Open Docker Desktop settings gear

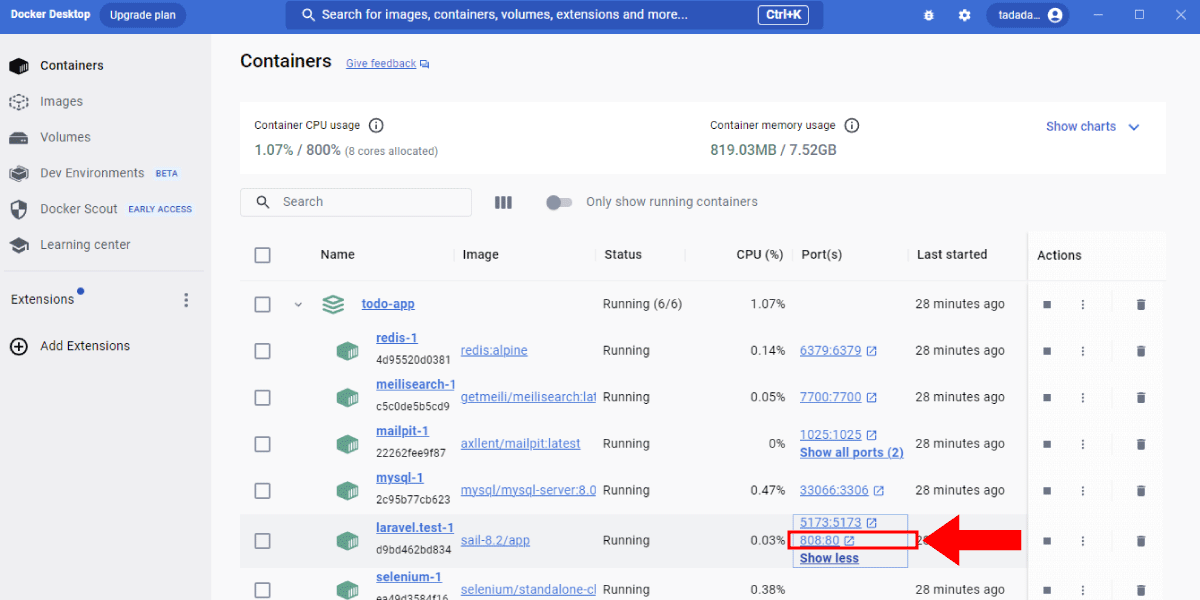(964, 15)
